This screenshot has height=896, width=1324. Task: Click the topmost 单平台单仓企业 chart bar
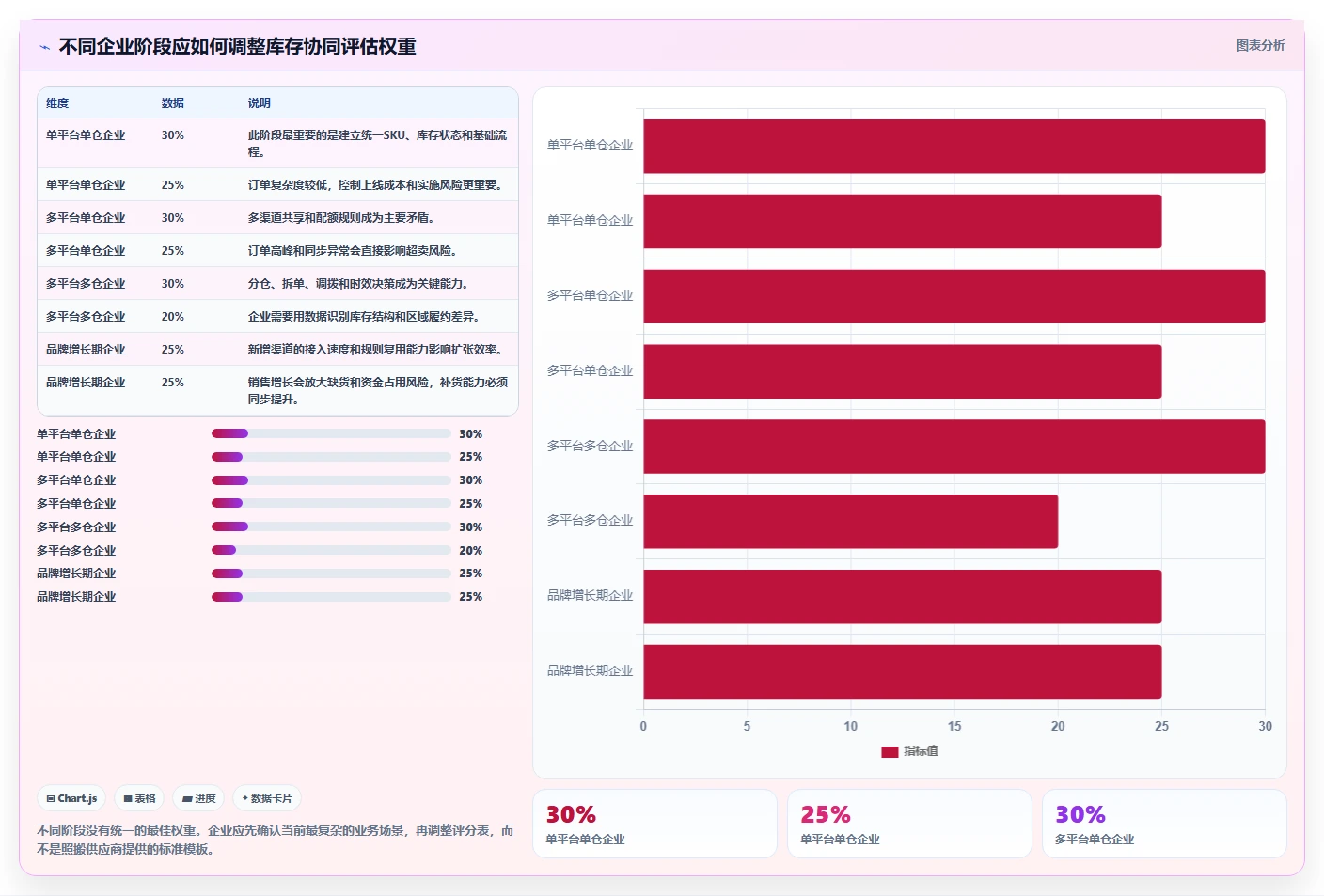coord(954,146)
